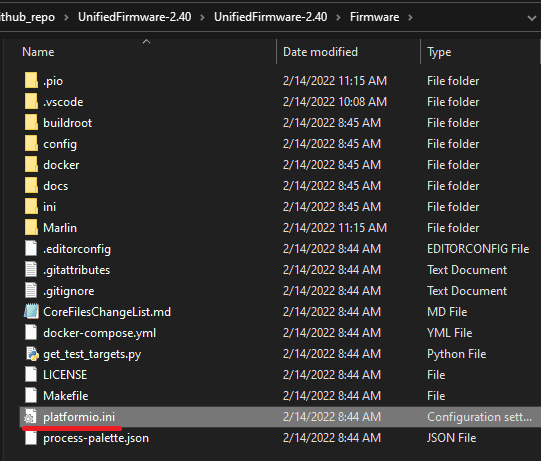Open the chevron after Firmware breadcrumb

click(x=410, y=17)
